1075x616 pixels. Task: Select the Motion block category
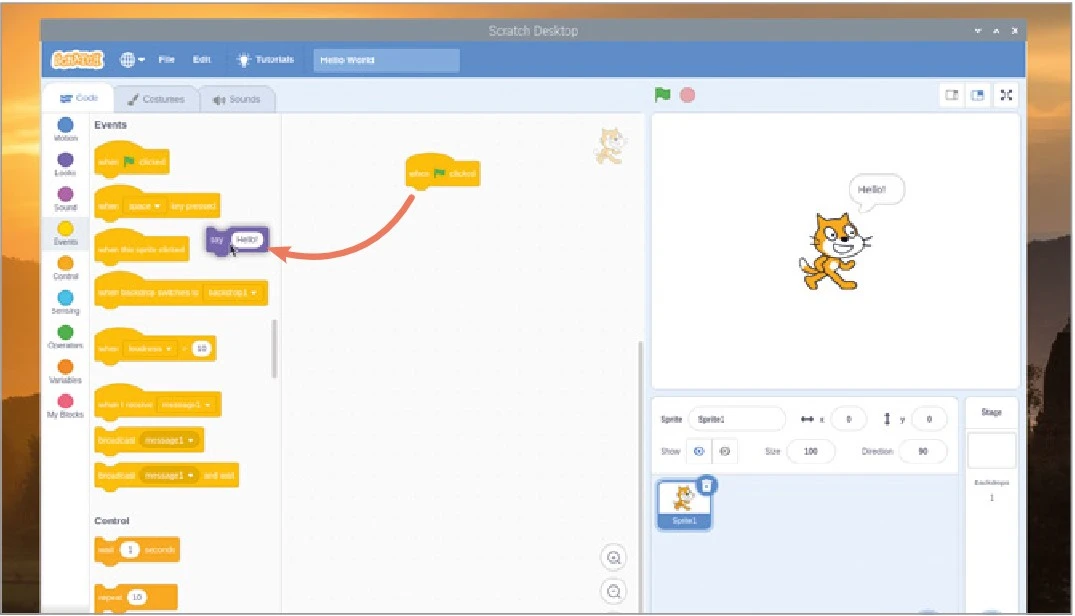click(x=66, y=126)
